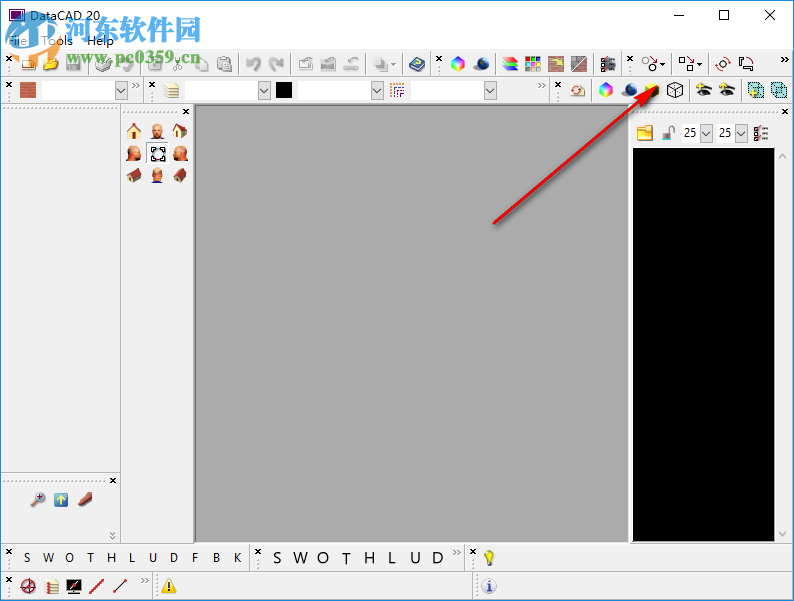This screenshot has height=601, width=794.
Task: Click the thin line with endpoints icon
Action: click(x=120, y=586)
